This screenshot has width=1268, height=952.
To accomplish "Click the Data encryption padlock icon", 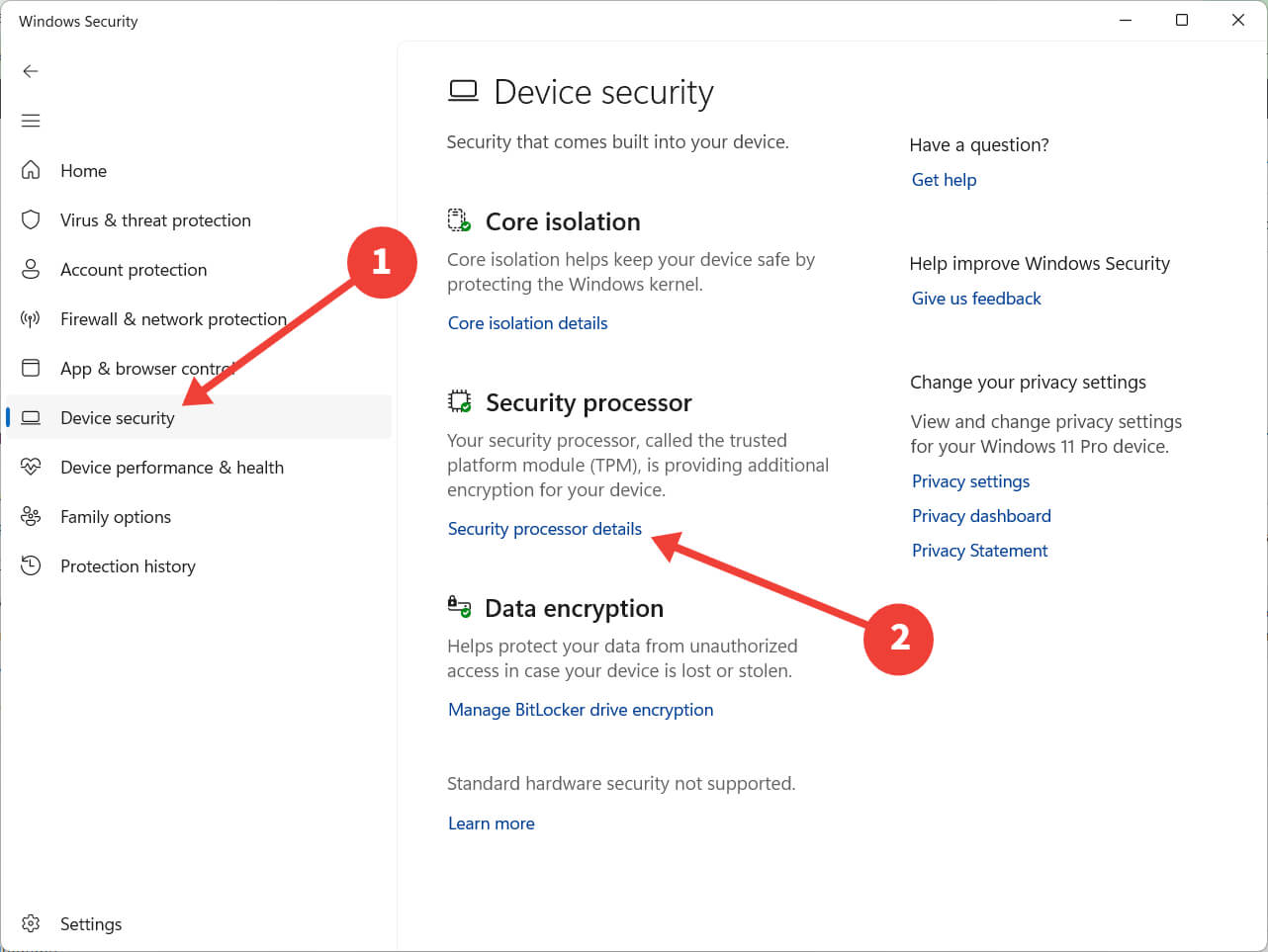I will (459, 607).
